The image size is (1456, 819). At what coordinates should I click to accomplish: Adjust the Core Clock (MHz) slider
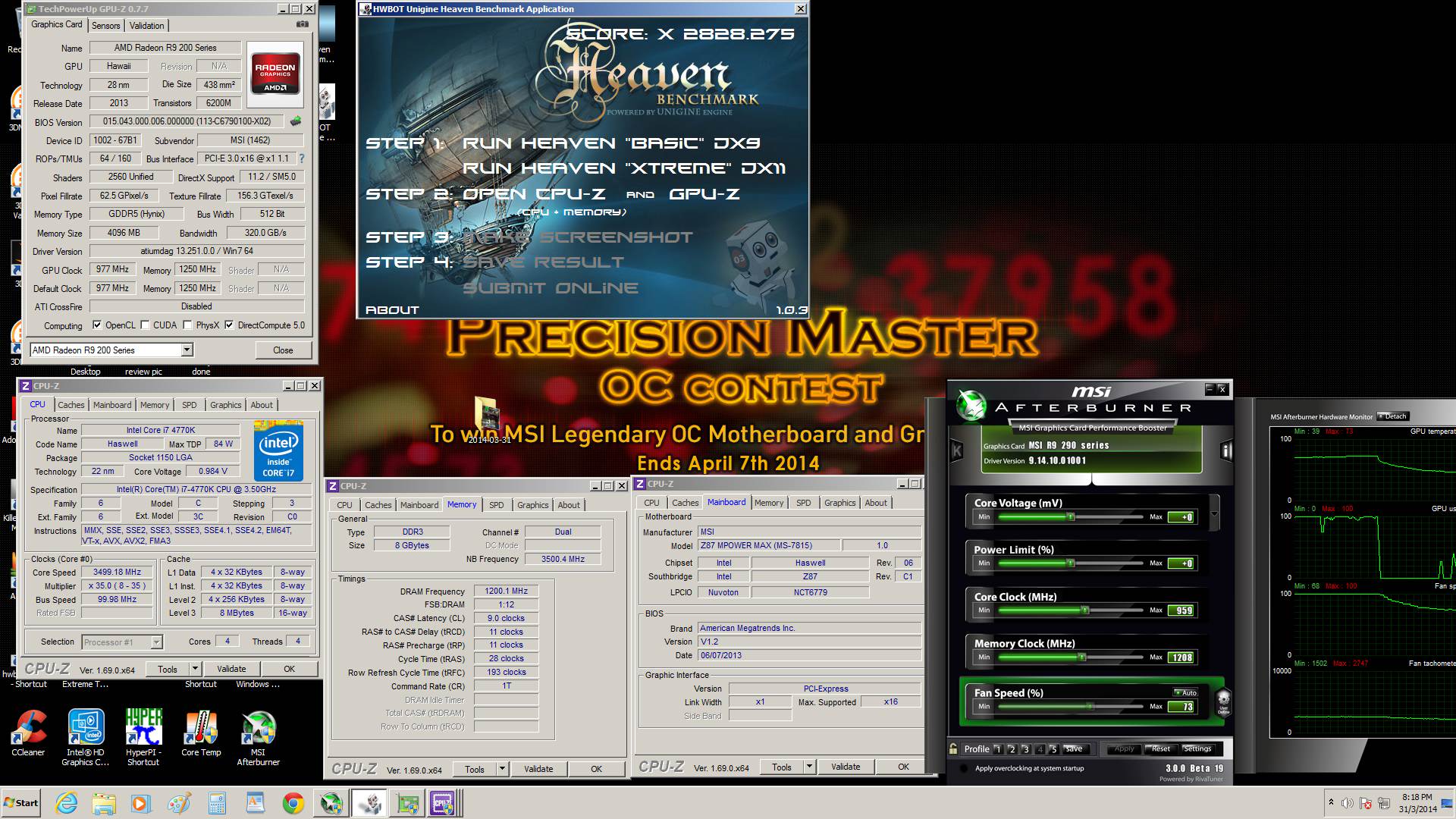(1069, 610)
